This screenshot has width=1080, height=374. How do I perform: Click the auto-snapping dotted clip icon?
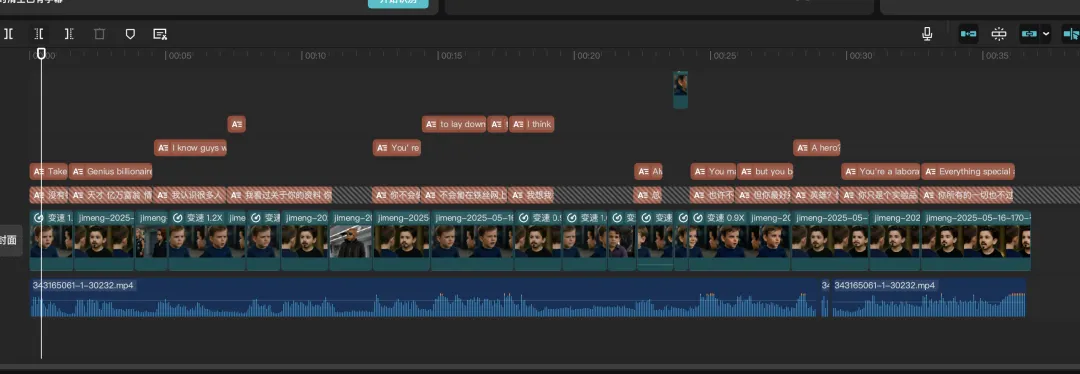[999, 34]
